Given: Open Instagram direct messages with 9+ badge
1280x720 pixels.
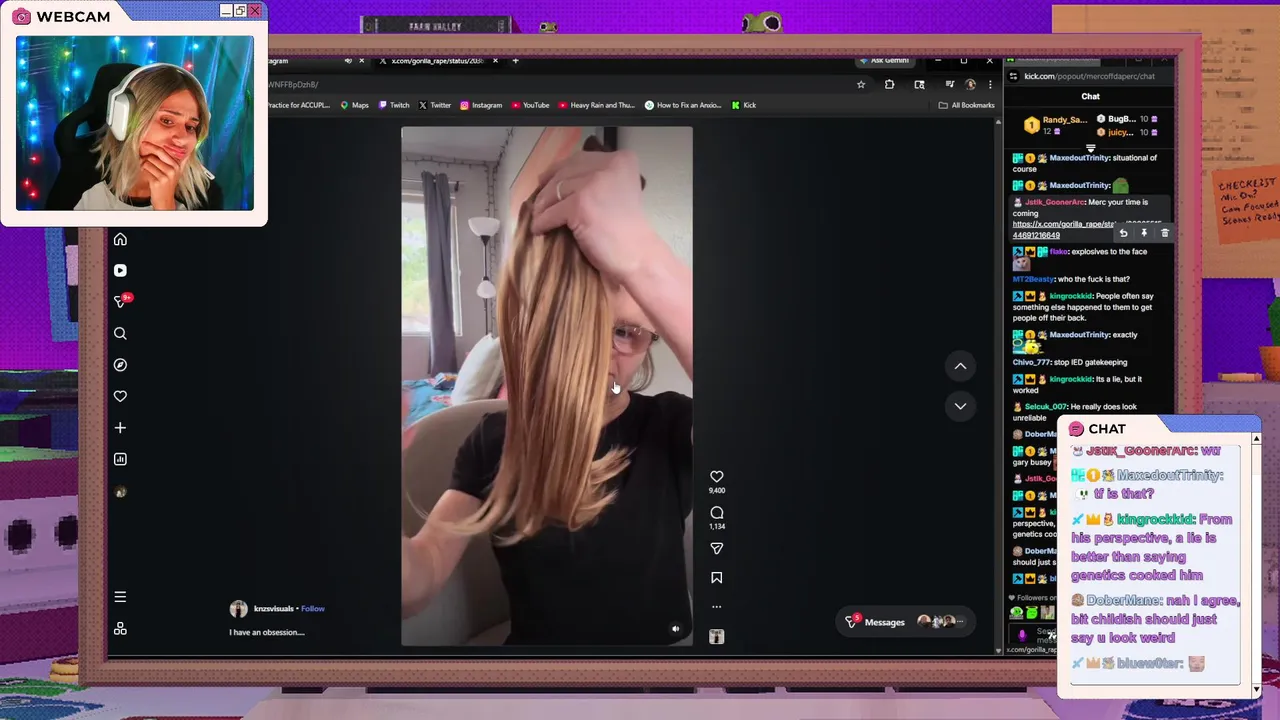Looking at the screenshot, I should point(121,301).
